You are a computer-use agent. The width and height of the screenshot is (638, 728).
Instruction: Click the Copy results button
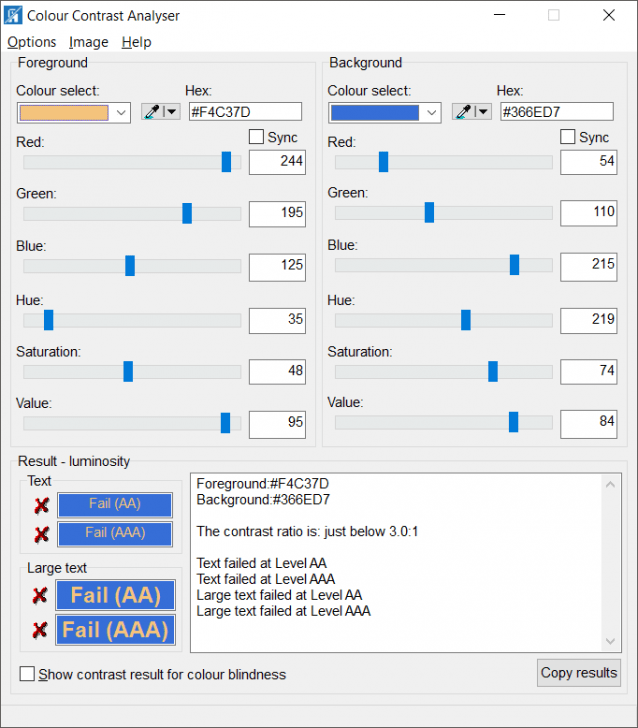tap(579, 673)
